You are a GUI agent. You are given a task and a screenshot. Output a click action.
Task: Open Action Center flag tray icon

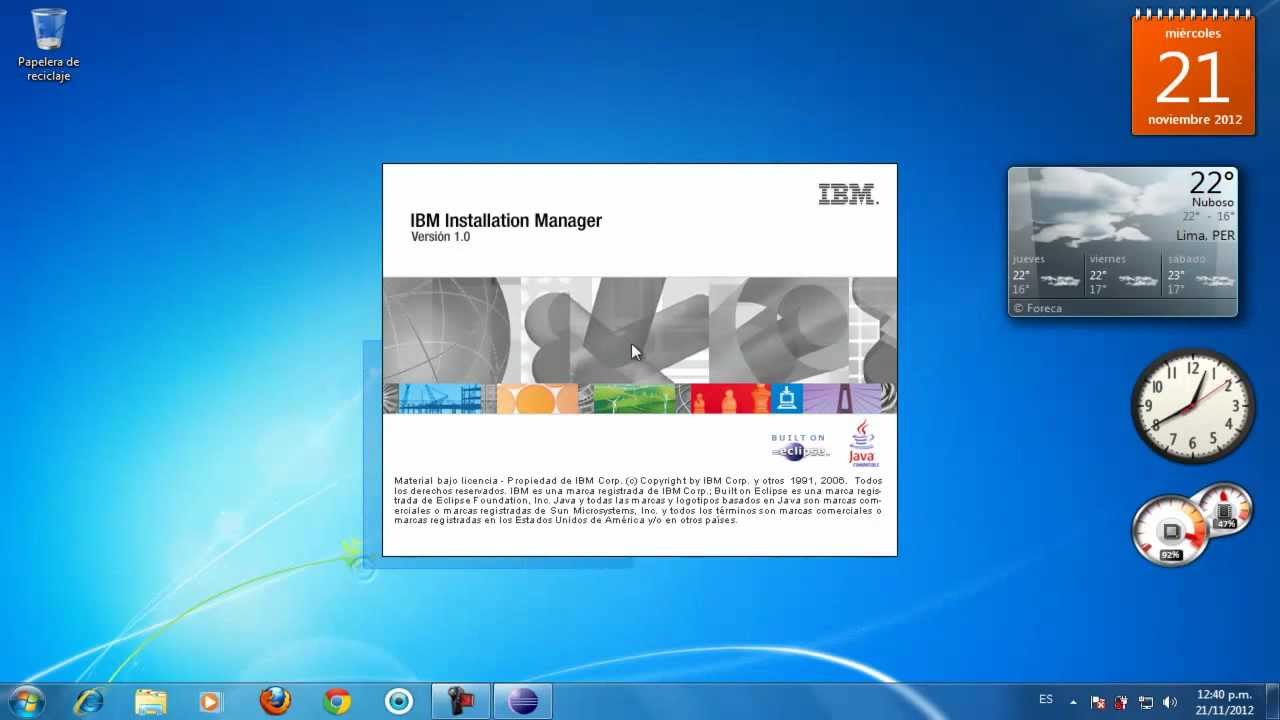tap(1097, 702)
